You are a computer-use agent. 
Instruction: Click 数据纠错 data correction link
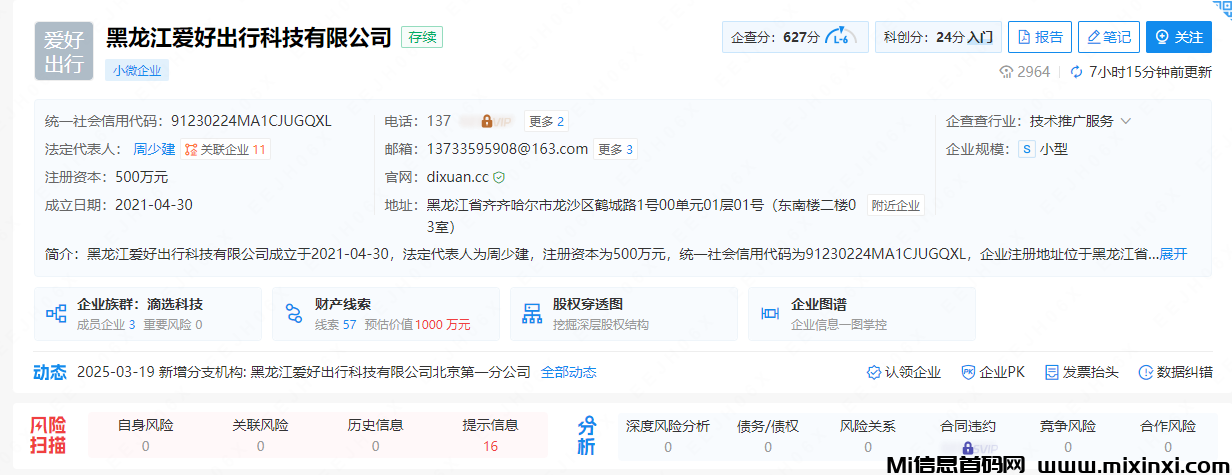pos(1175,372)
